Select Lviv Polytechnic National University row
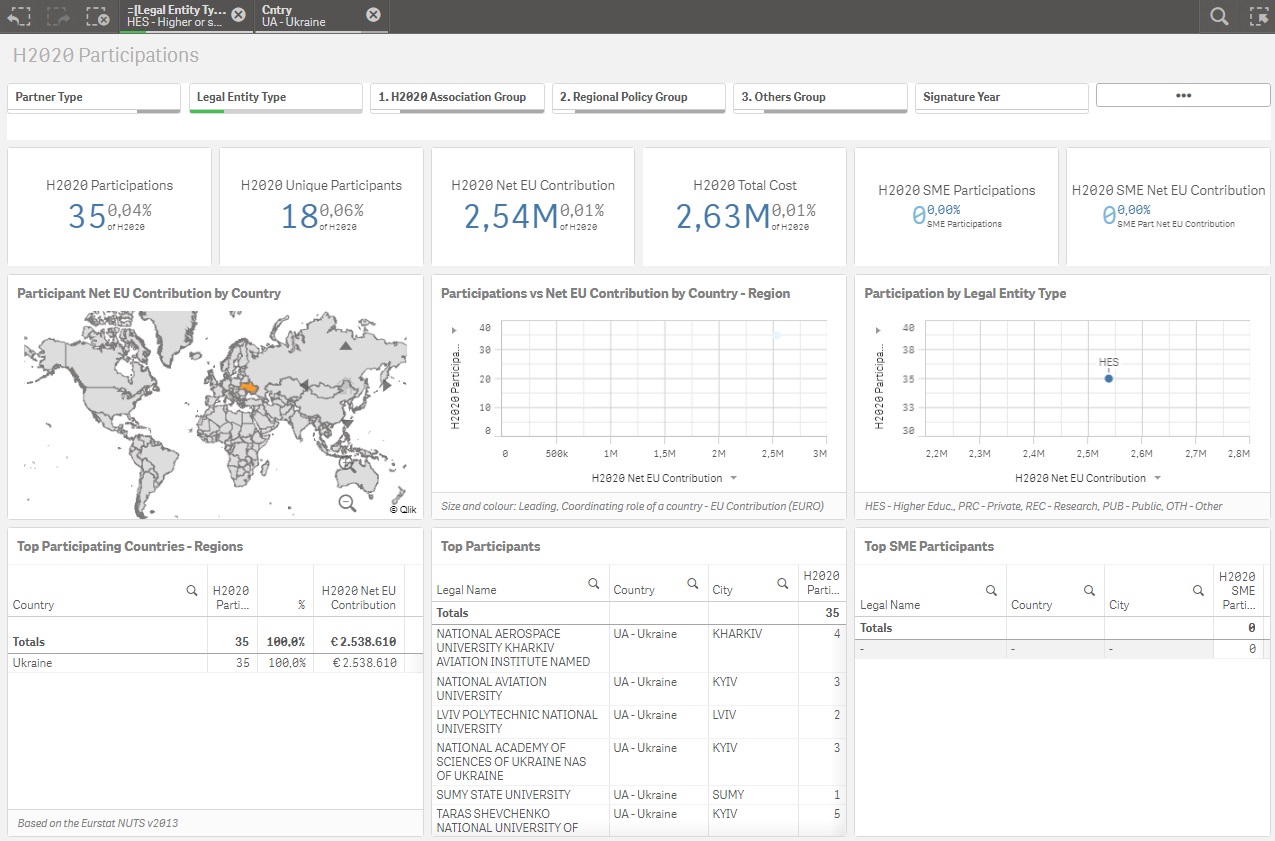This screenshot has width=1275, height=841. [x=639, y=722]
